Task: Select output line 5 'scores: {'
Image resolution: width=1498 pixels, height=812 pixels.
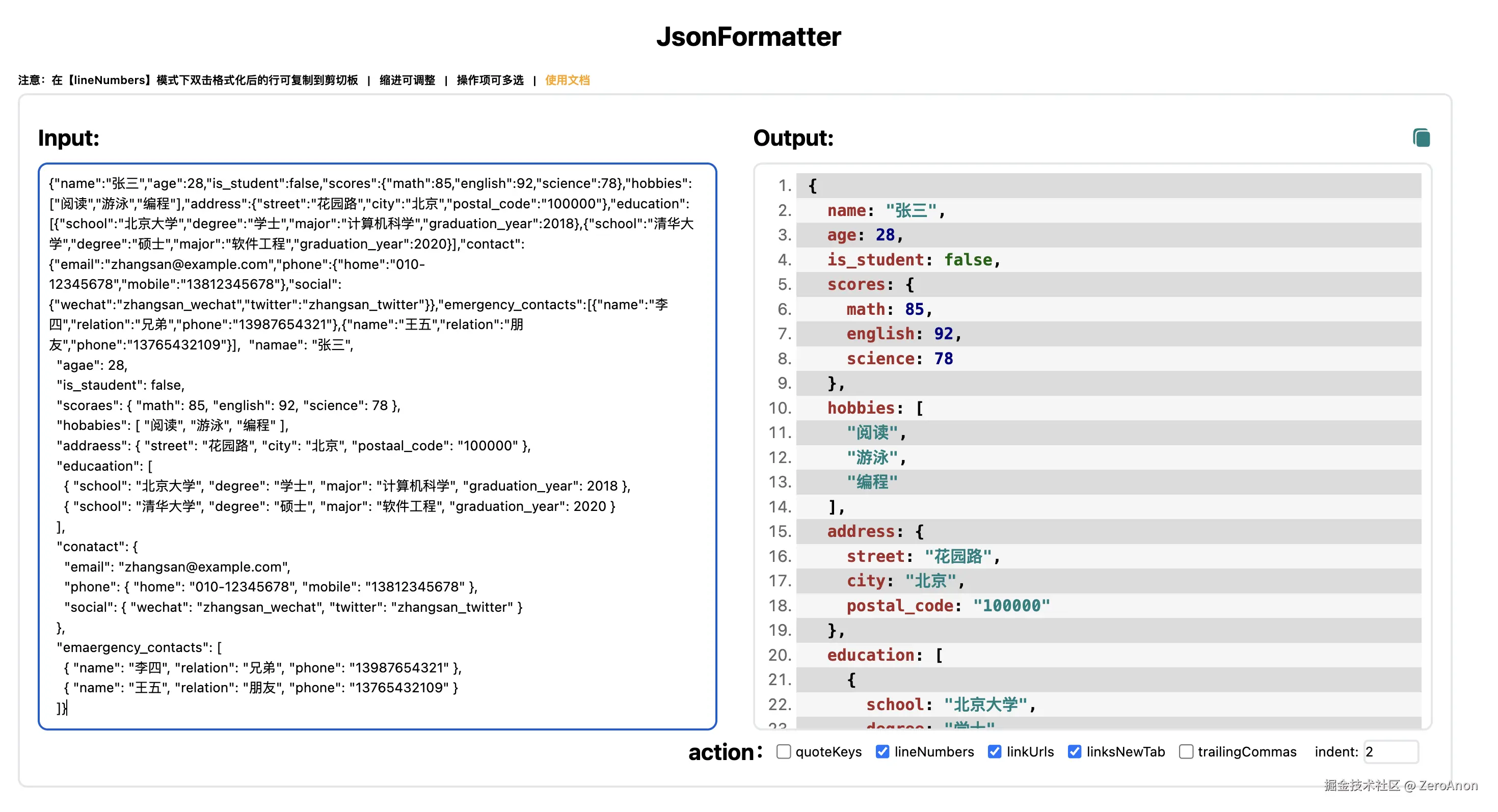Action: 870,284
